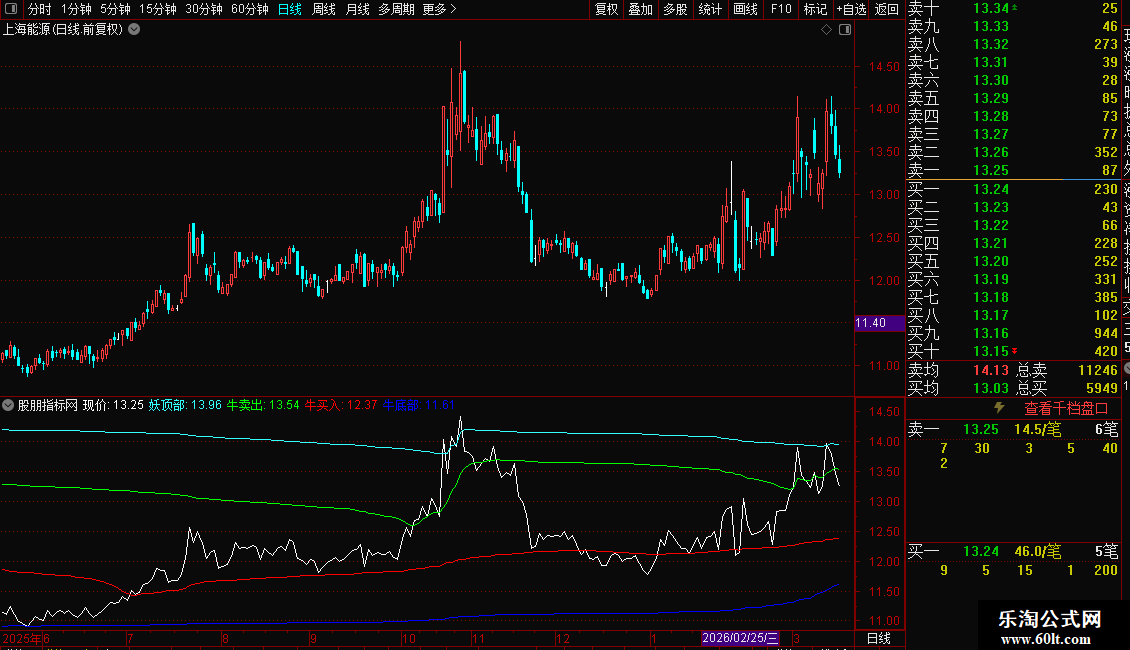1130x650 pixels.
Task: Click the 现价: 13.25 indicator value
Action: (x=113, y=405)
